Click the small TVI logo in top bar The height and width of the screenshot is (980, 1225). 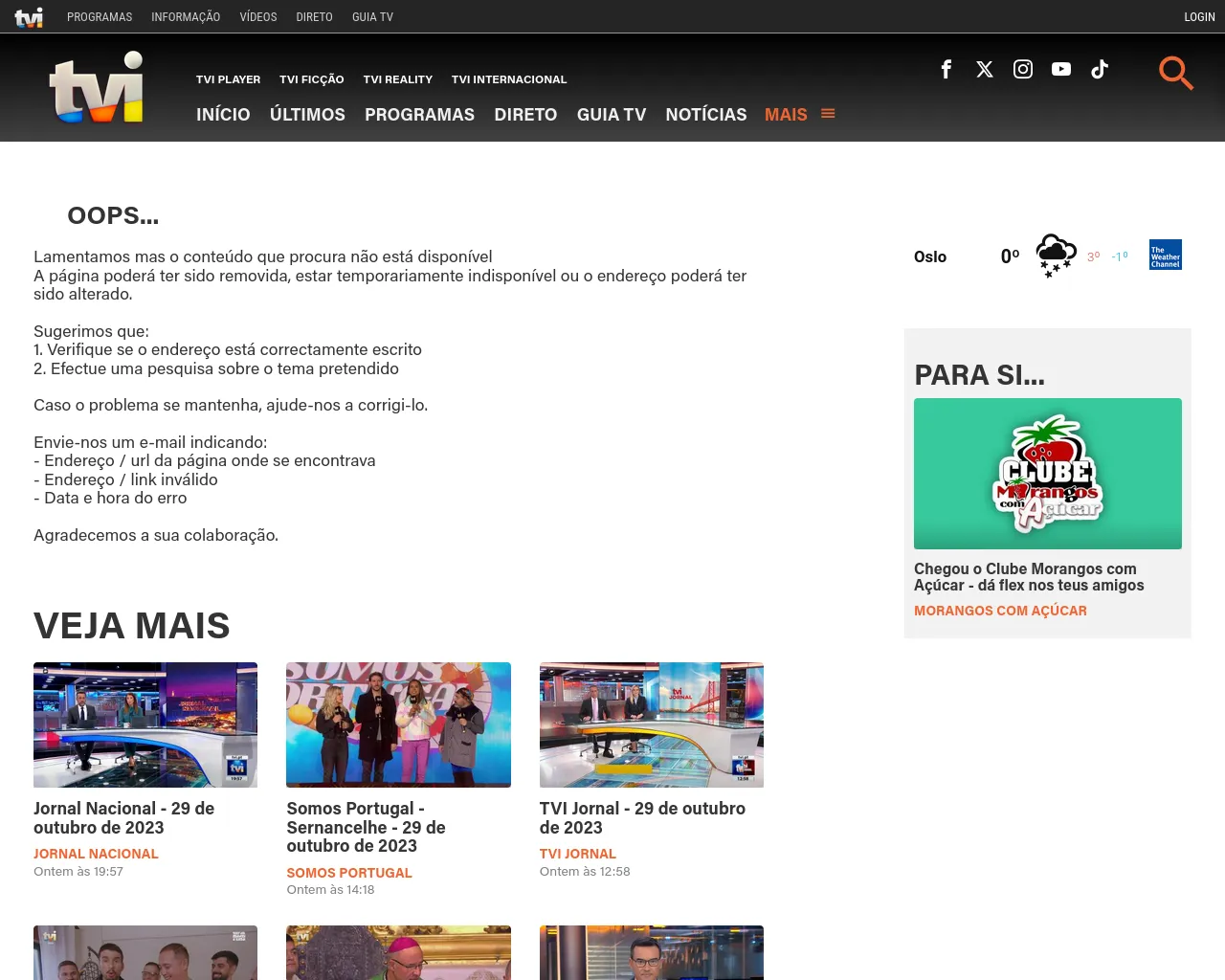[29, 17]
